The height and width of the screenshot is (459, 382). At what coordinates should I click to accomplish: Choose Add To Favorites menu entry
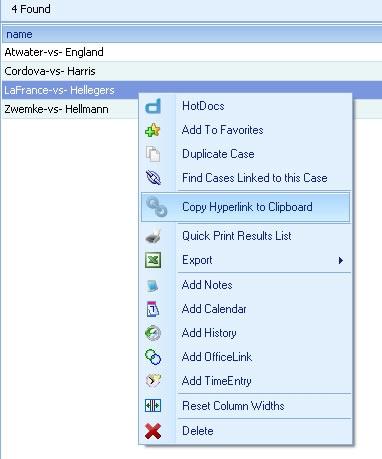pos(246,130)
